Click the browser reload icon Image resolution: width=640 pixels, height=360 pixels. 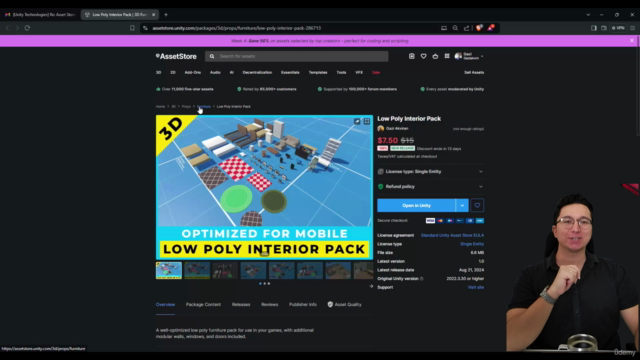pos(27,28)
